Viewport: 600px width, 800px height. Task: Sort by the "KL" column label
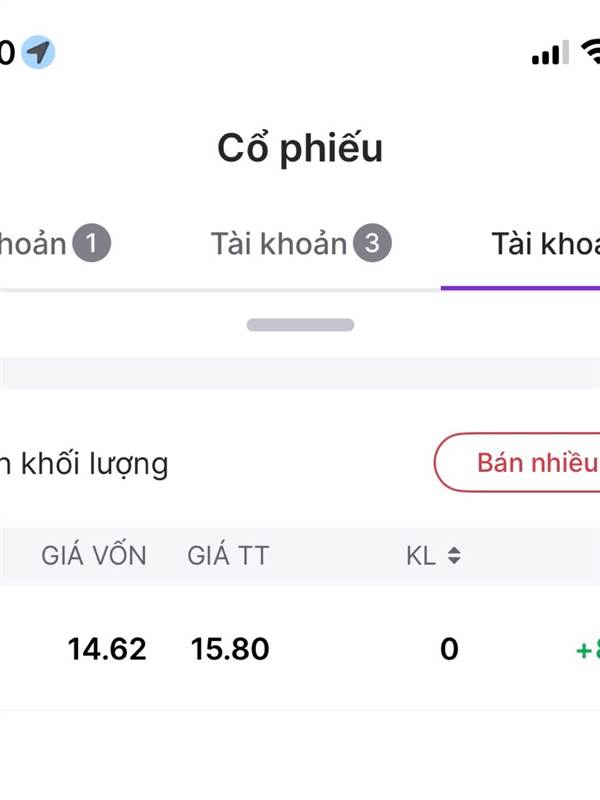[422, 556]
